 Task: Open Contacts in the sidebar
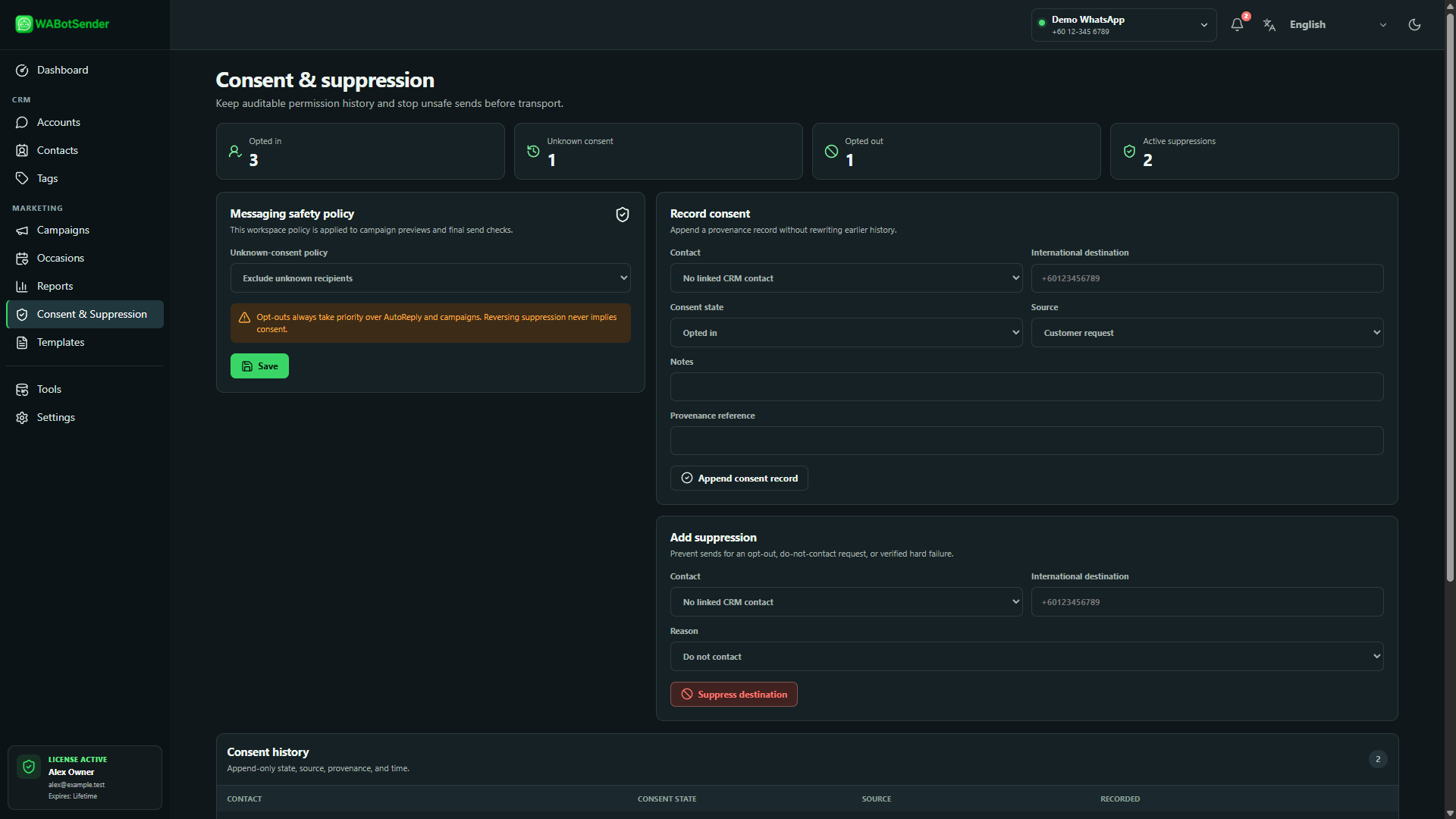[85, 150]
